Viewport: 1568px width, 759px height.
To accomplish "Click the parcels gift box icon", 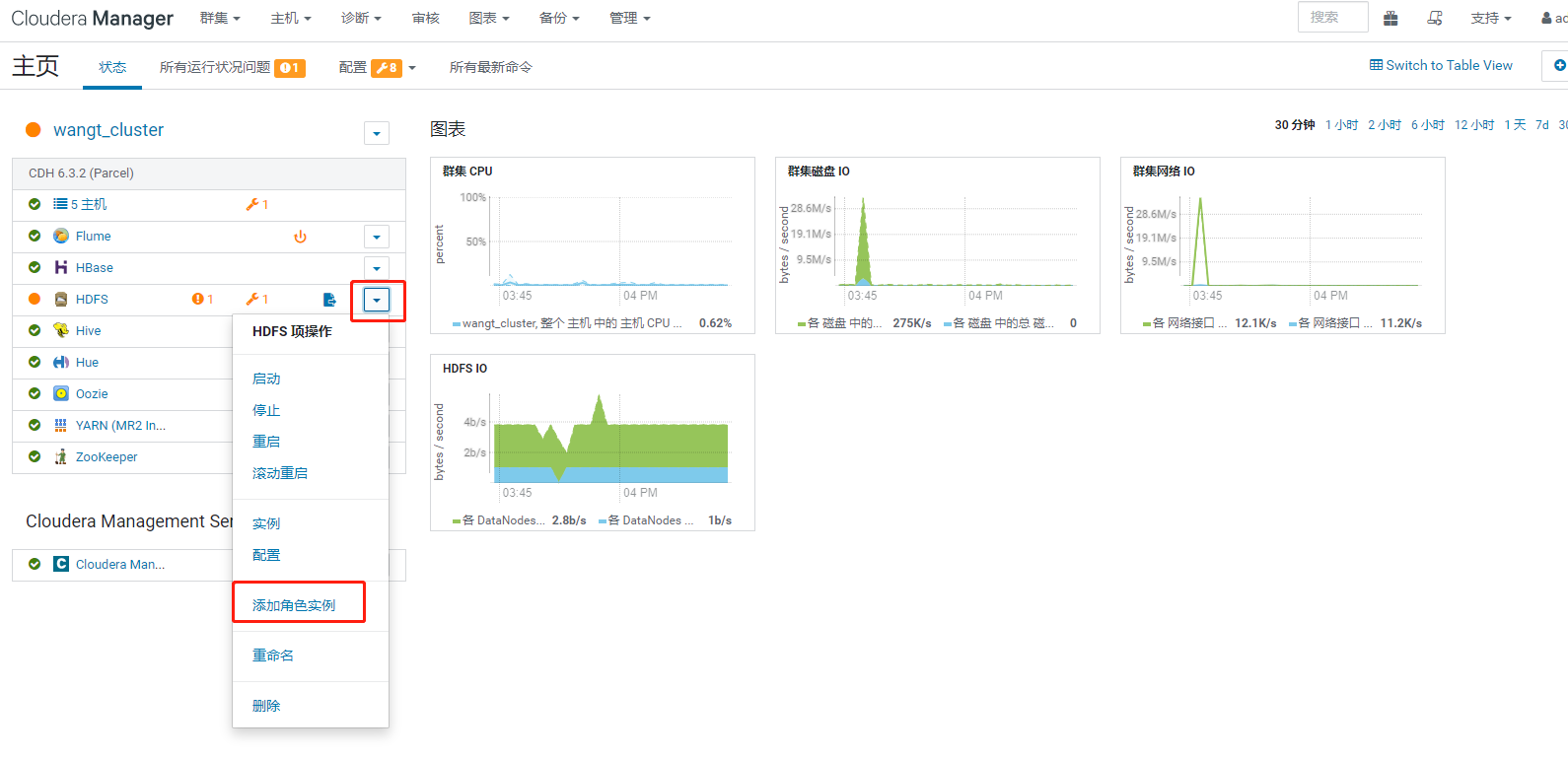I will (x=1390, y=18).
